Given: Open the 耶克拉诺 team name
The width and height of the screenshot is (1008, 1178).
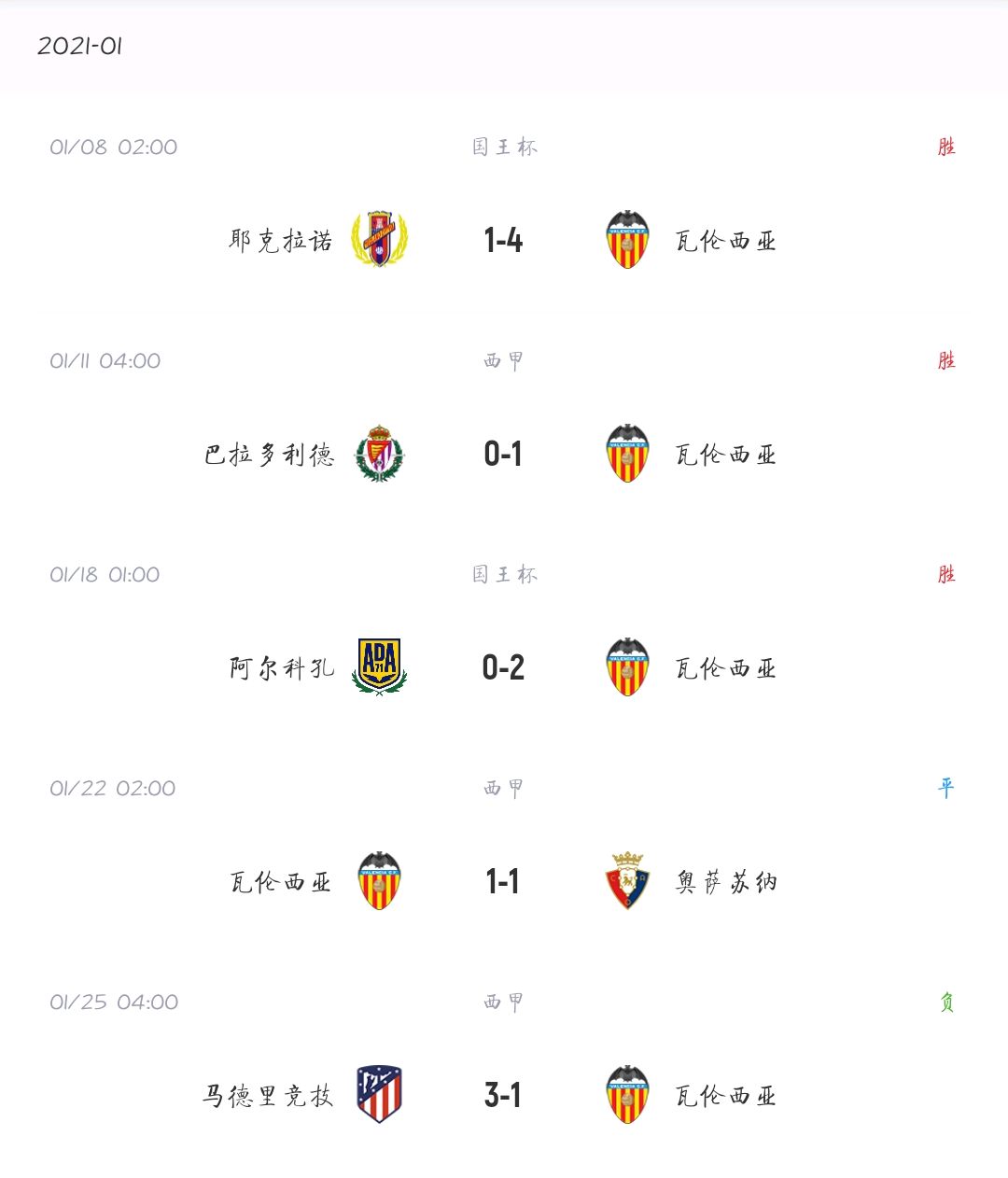Looking at the screenshot, I should pos(281,241).
